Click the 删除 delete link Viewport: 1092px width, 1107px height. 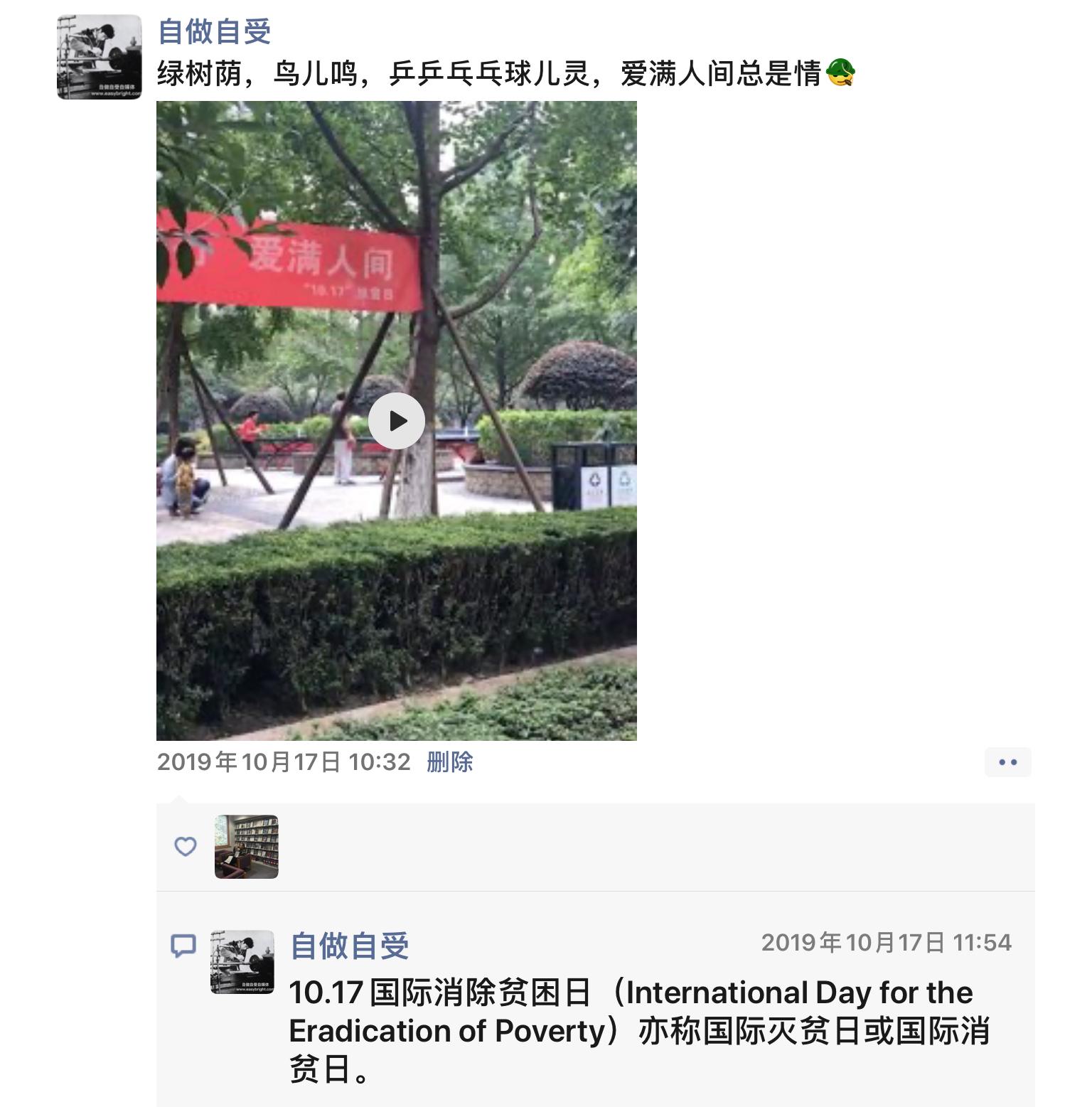[449, 762]
